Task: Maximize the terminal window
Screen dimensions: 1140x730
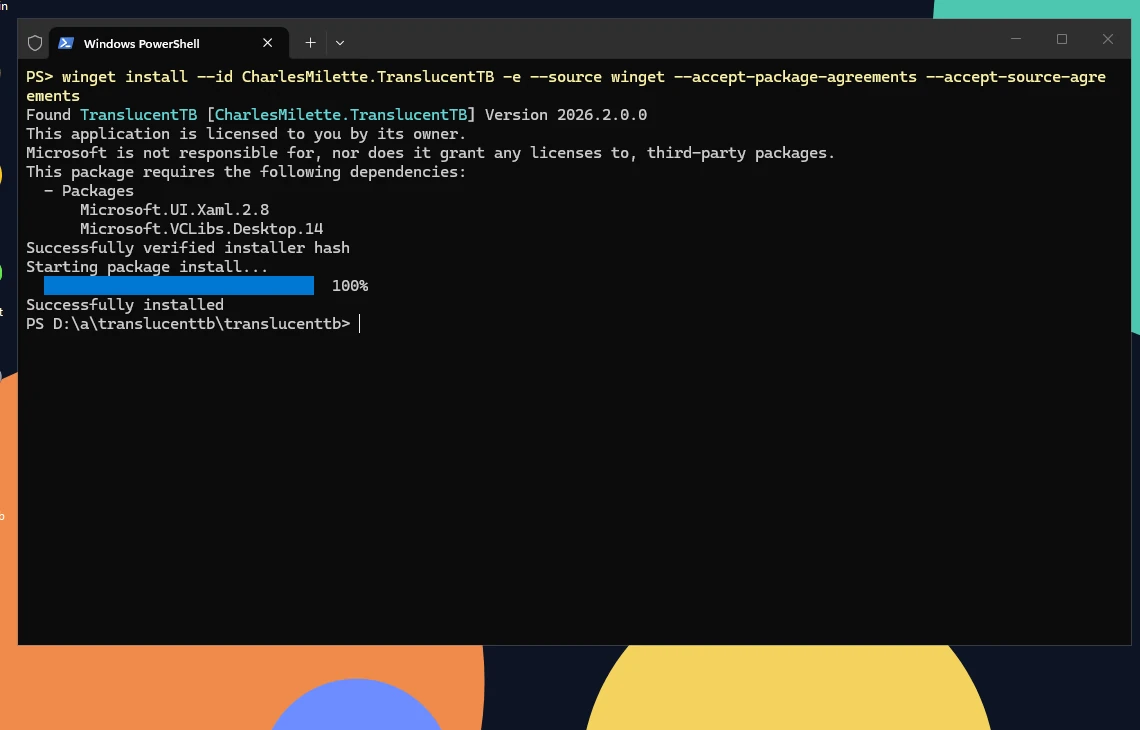Action: coord(1061,39)
